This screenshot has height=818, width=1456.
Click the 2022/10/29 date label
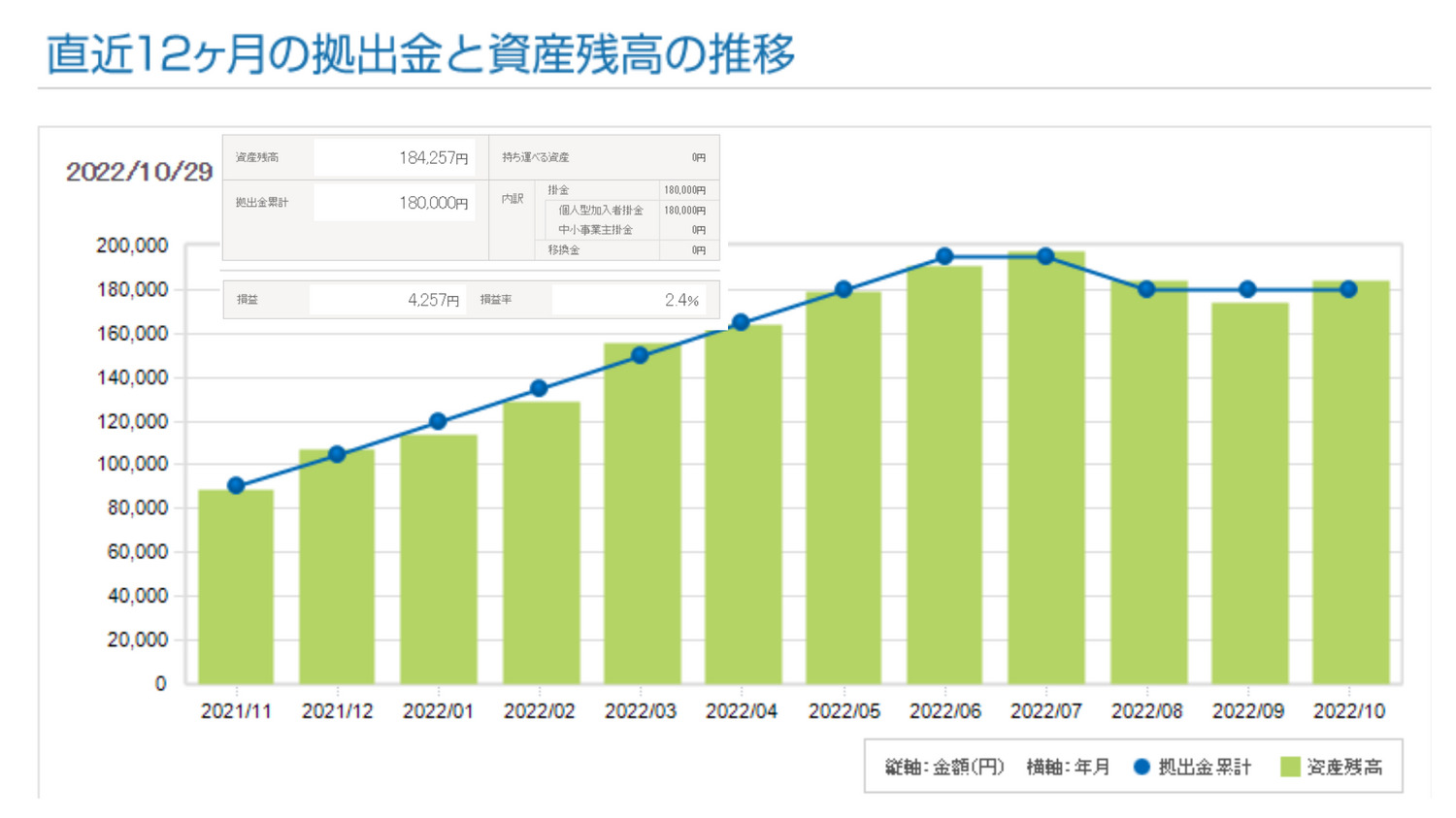[139, 172]
